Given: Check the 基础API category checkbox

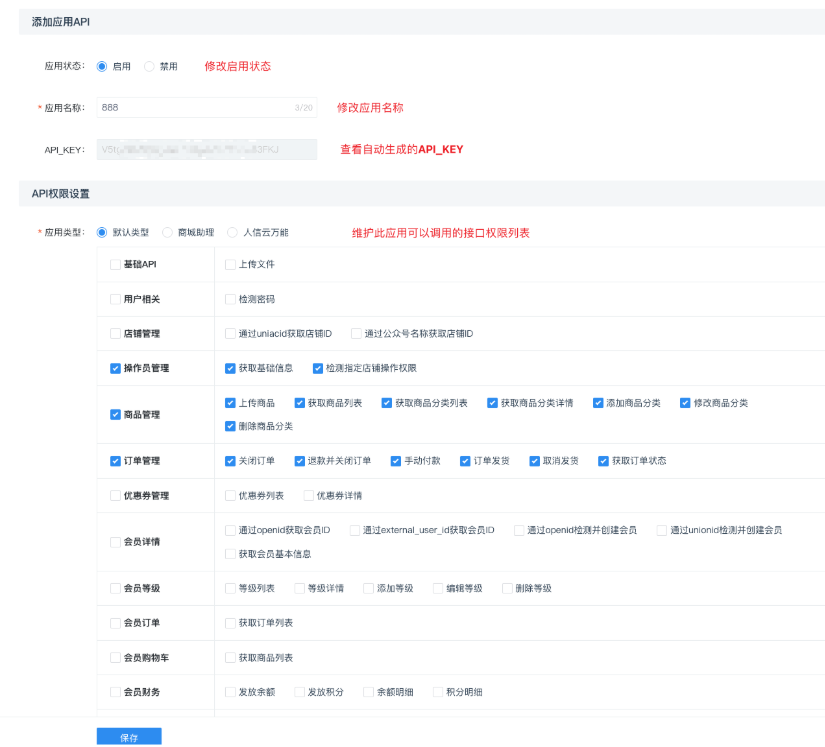Looking at the screenshot, I should point(115,265).
